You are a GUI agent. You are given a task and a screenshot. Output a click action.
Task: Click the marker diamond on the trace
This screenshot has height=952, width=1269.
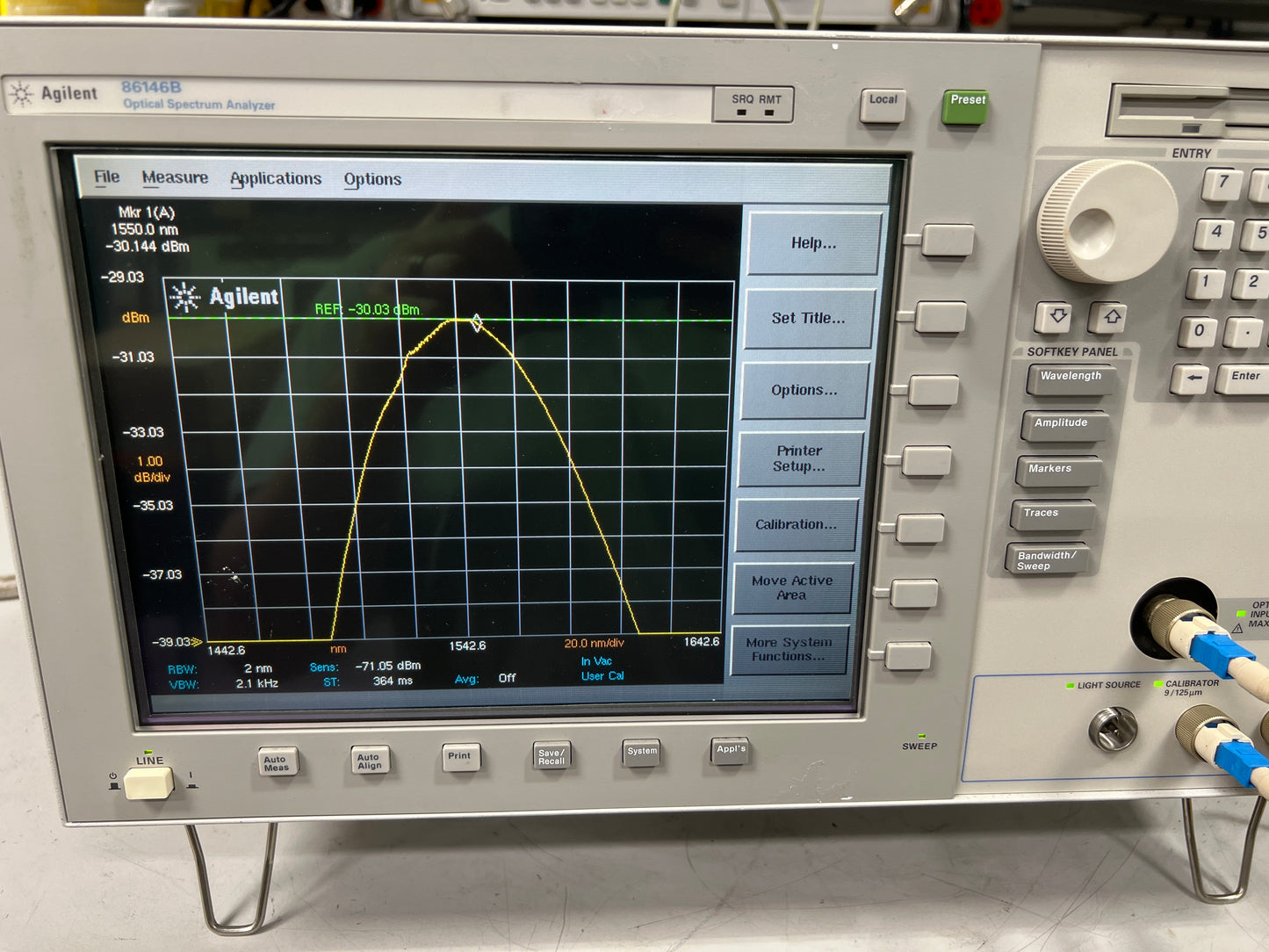click(x=477, y=323)
